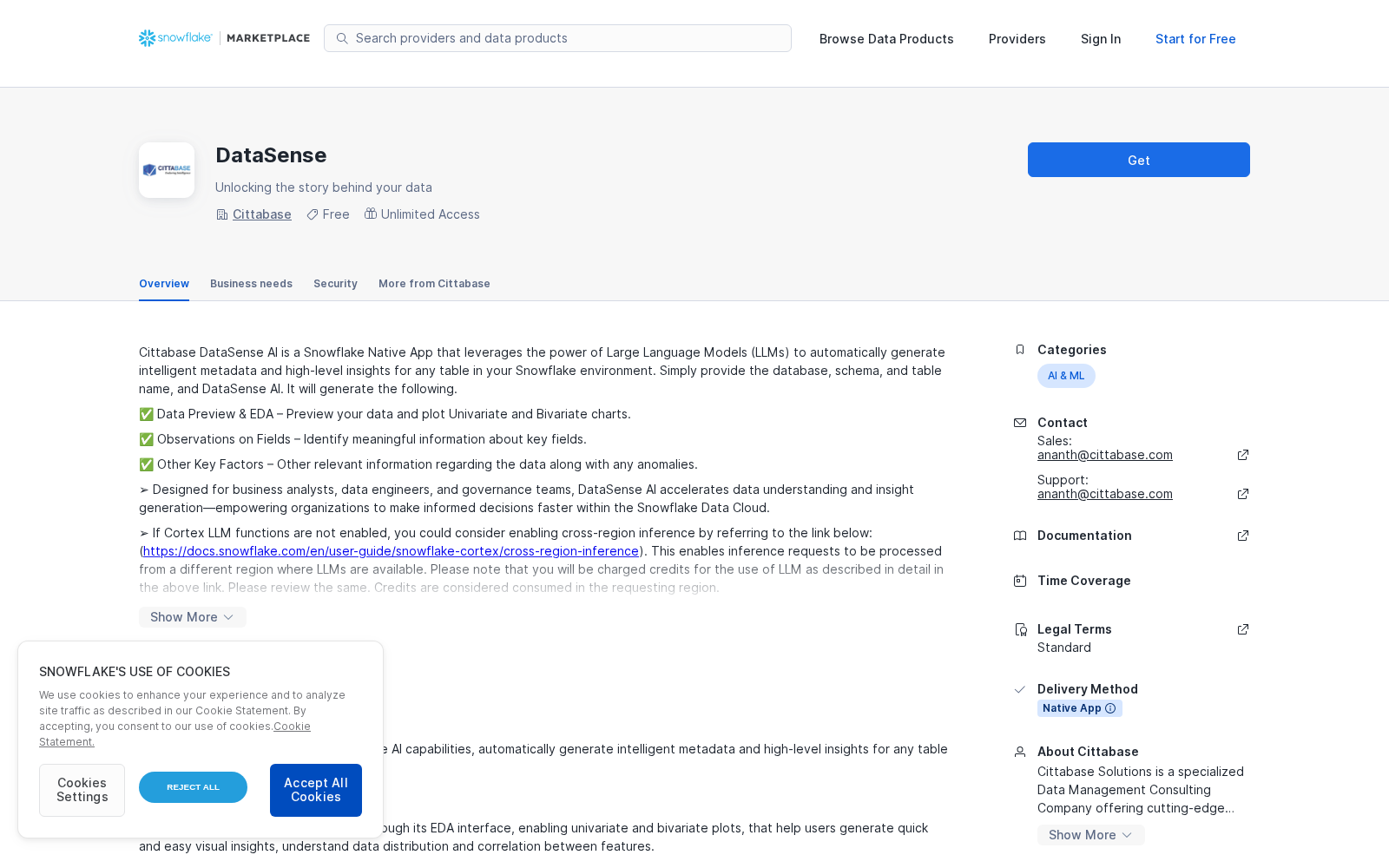The width and height of the screenshot is (1389, 868).
Task: Click the document icon beside Legal Terms
Action: tap(1020, 629)
